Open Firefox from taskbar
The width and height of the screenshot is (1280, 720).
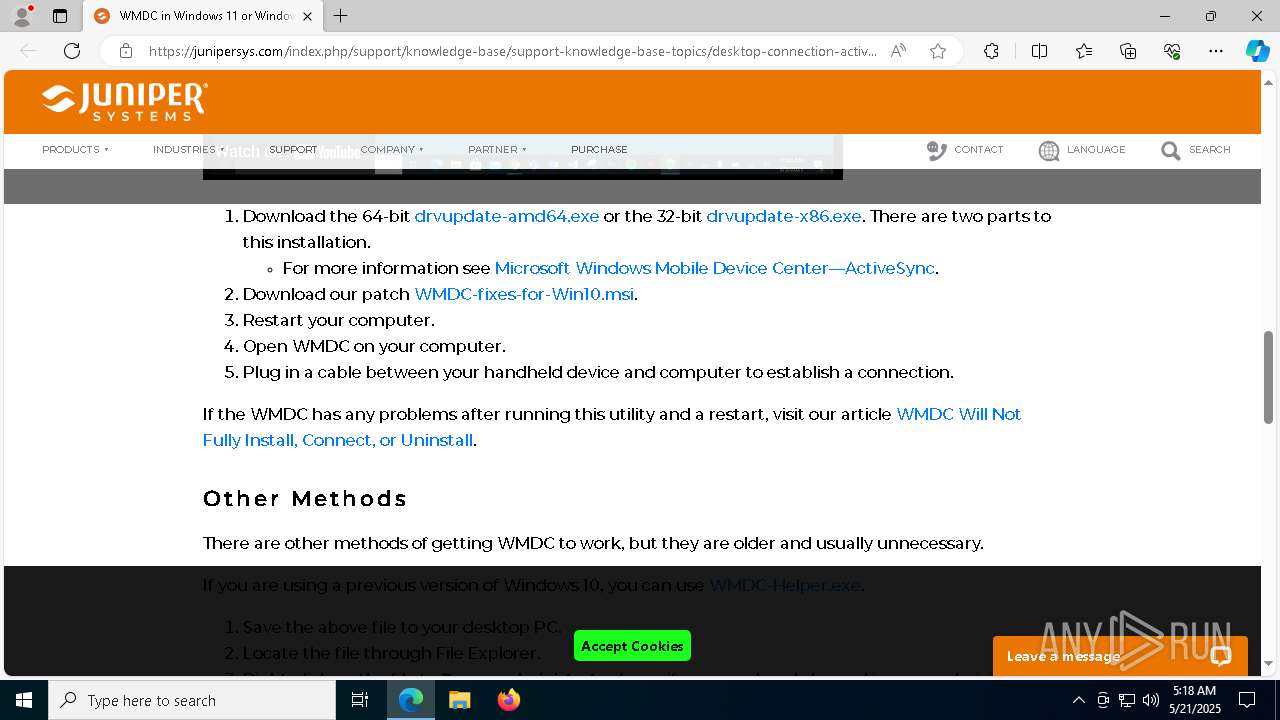pyautogui.click(x=509, y=700)
